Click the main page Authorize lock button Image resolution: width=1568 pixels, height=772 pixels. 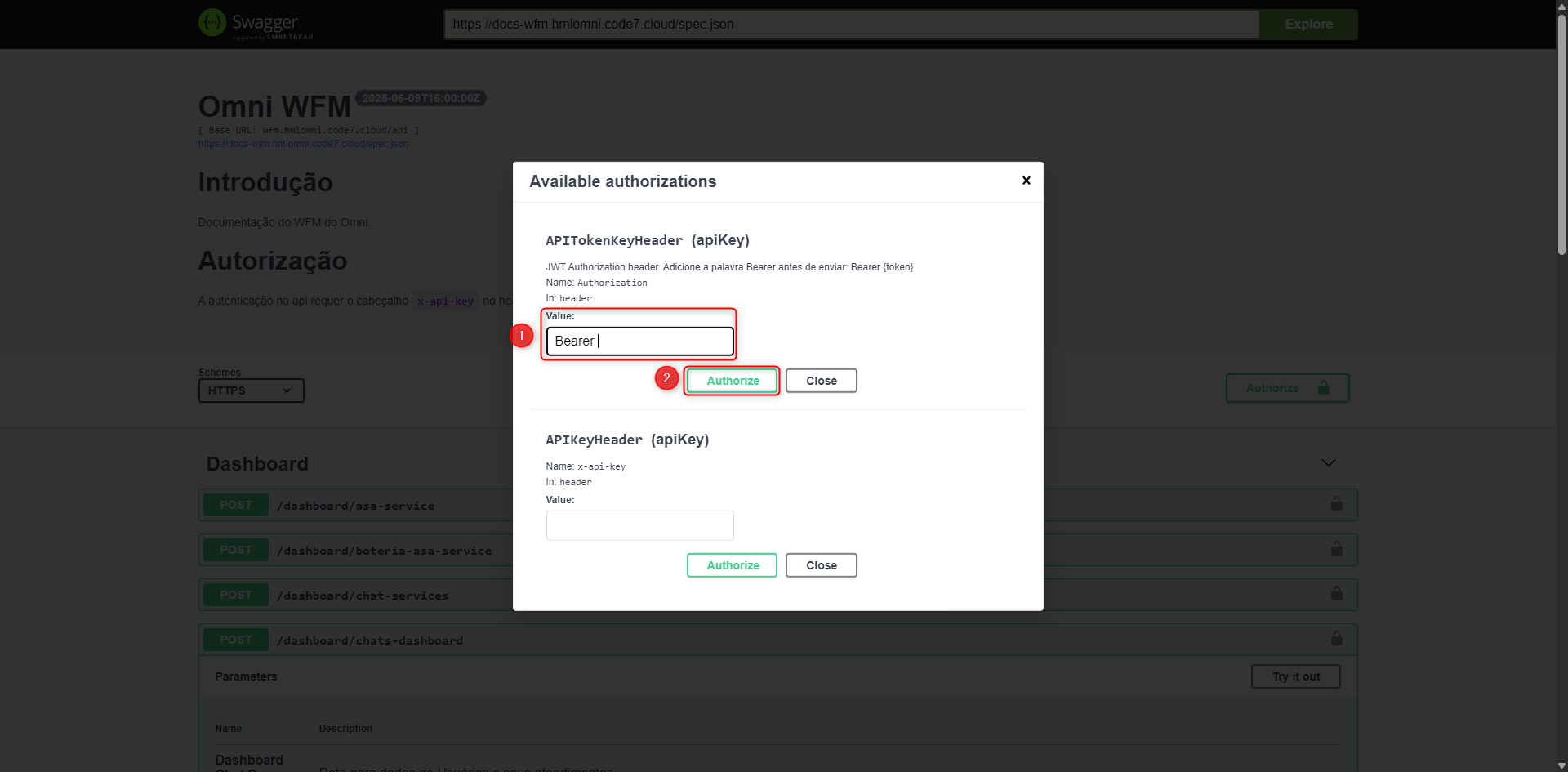[1286, 388]
